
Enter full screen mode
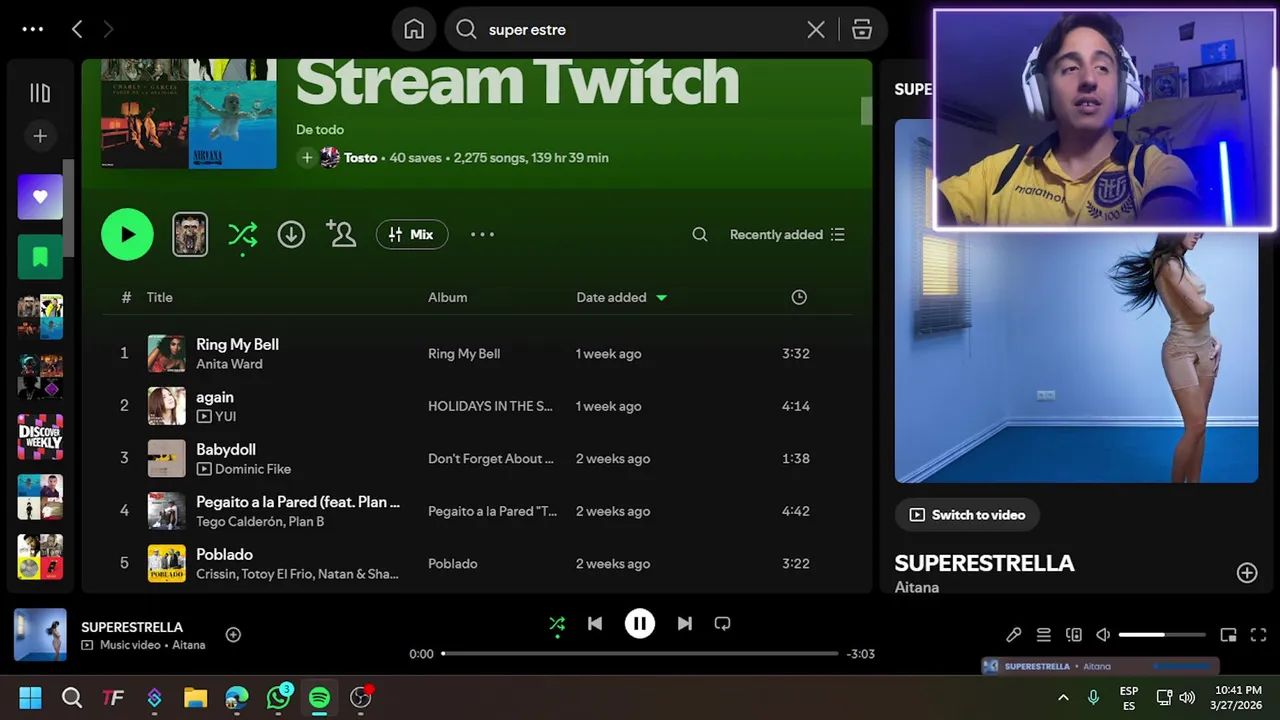tap(1258, 635)
